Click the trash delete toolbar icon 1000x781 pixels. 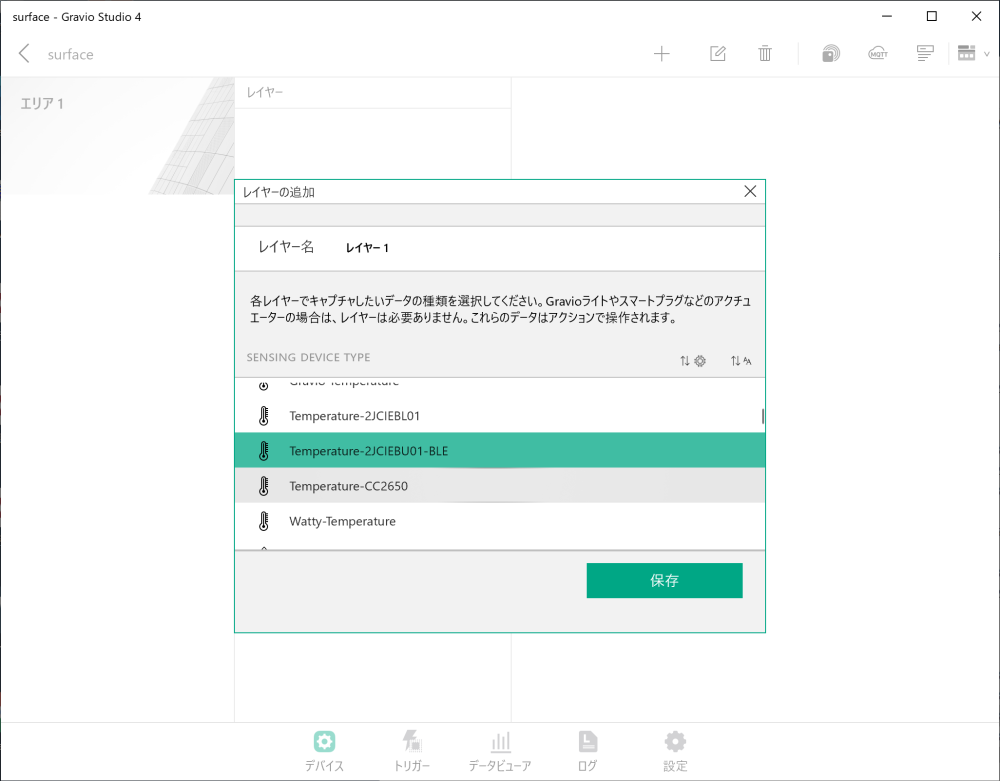coord(765,53)
